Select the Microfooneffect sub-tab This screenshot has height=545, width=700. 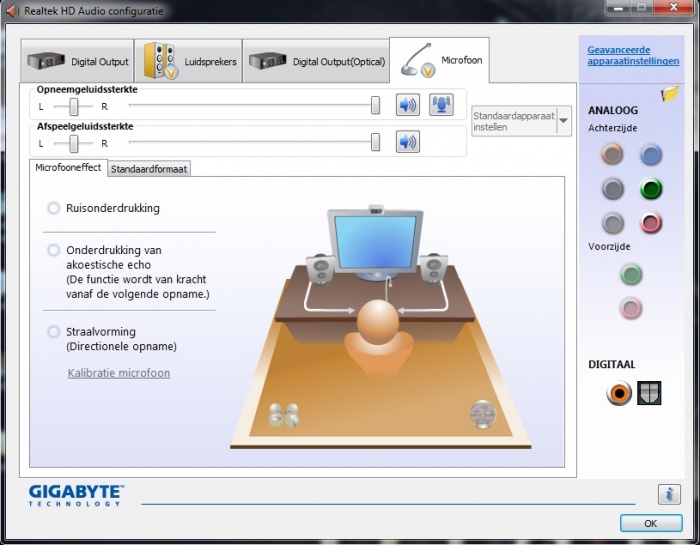(x=68, y=168)
